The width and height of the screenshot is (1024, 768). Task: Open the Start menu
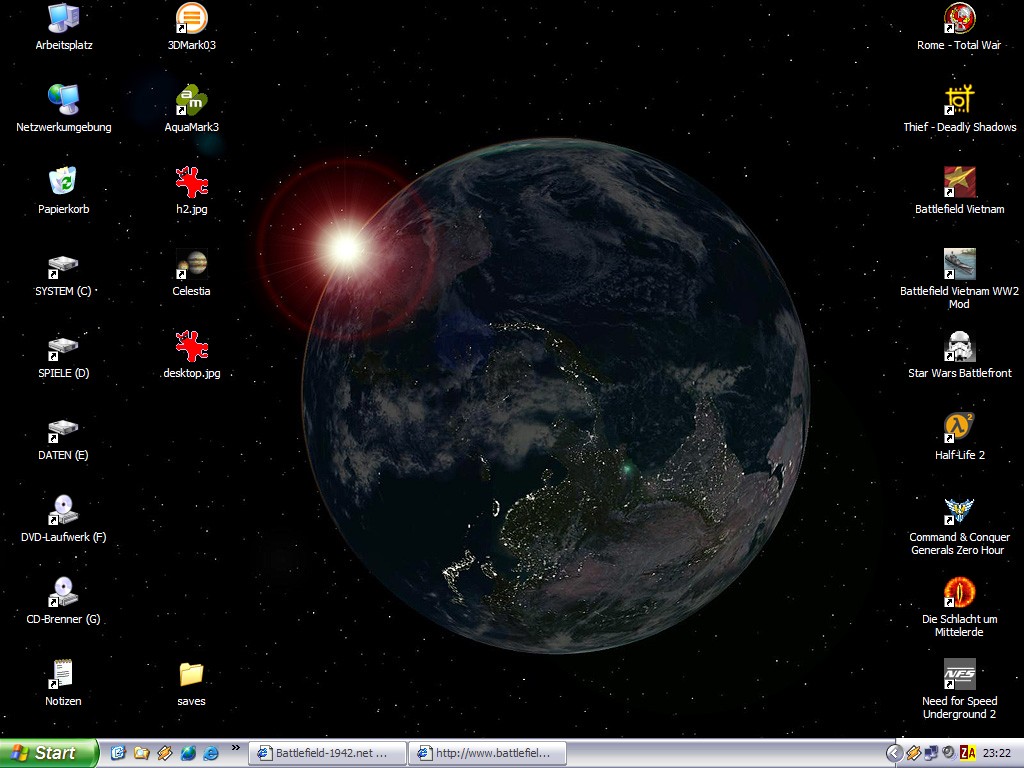(x=48, y=753)
